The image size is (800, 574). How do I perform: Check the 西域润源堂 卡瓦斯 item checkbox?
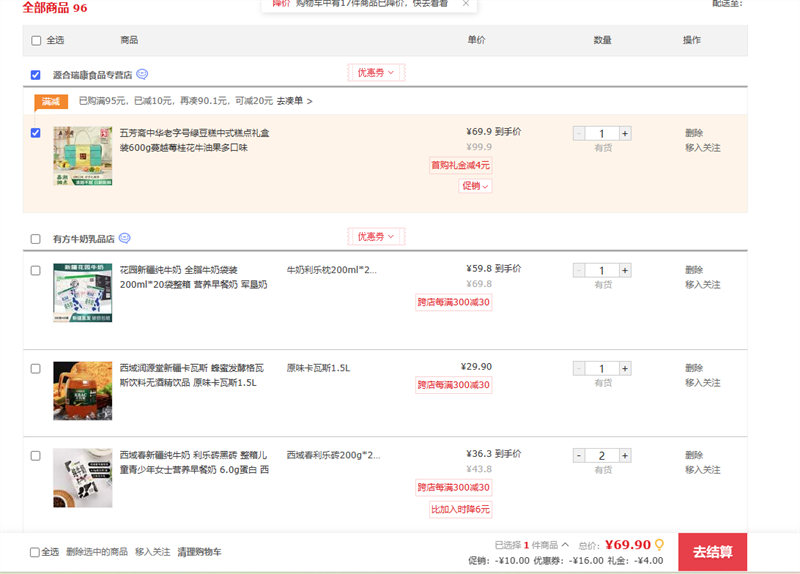[36, 368]
